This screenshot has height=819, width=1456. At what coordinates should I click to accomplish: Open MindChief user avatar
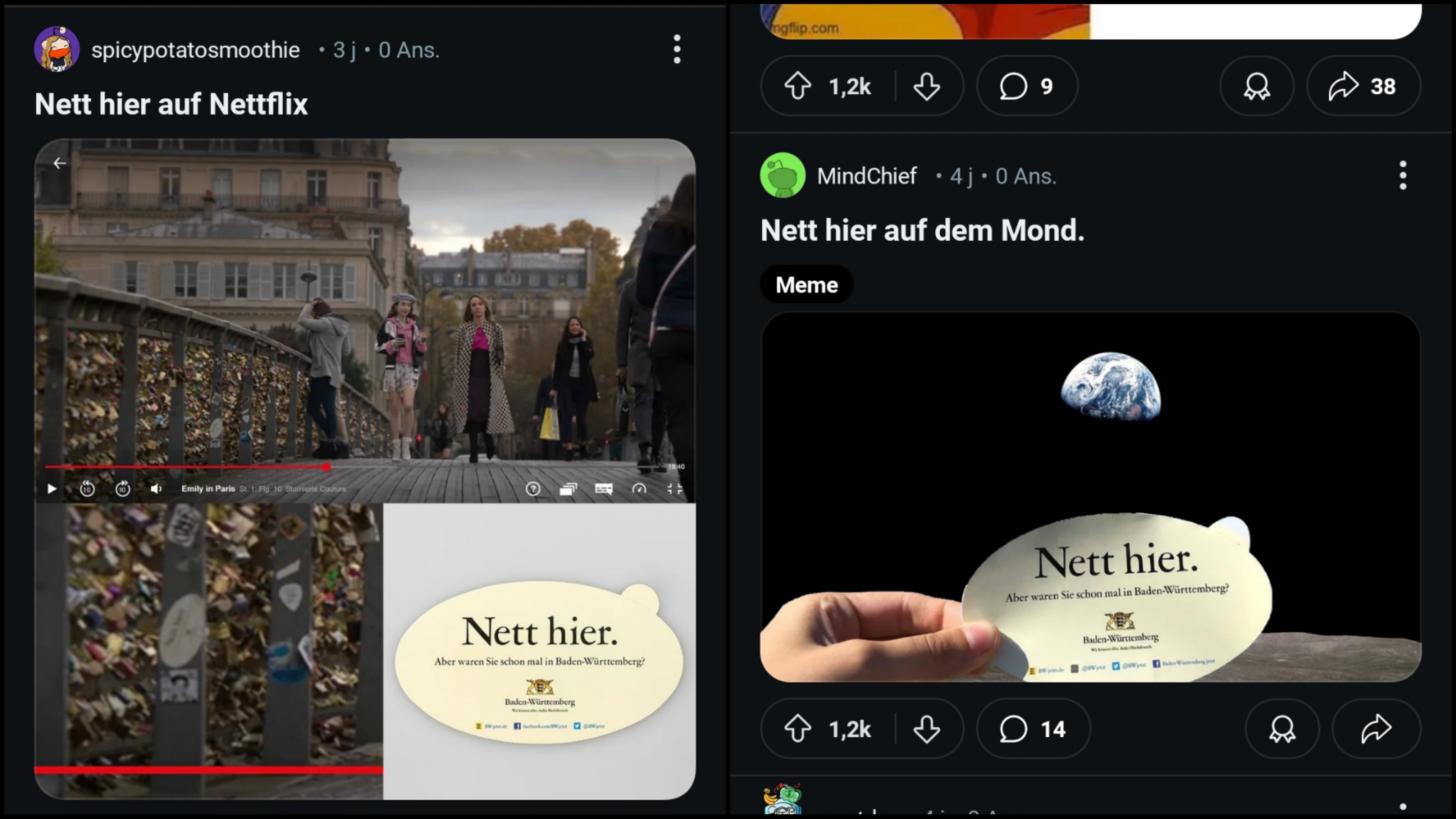click(x=782, y=175)
